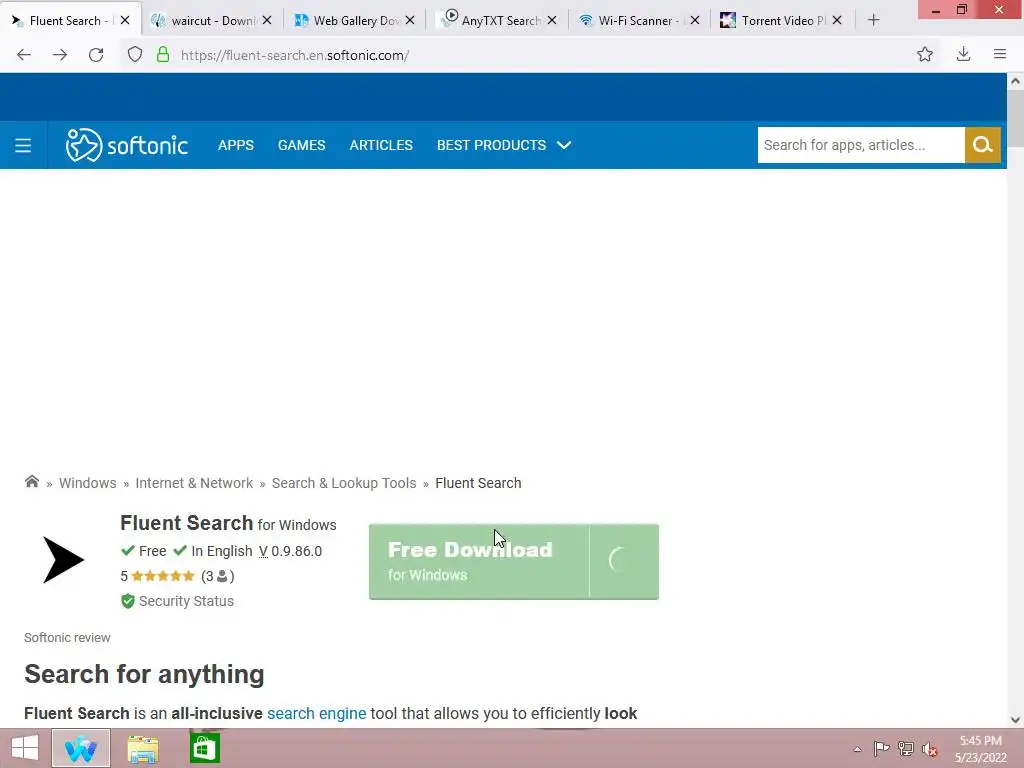
Task: Click the Softonic review label
Action: tap(67, 637)
